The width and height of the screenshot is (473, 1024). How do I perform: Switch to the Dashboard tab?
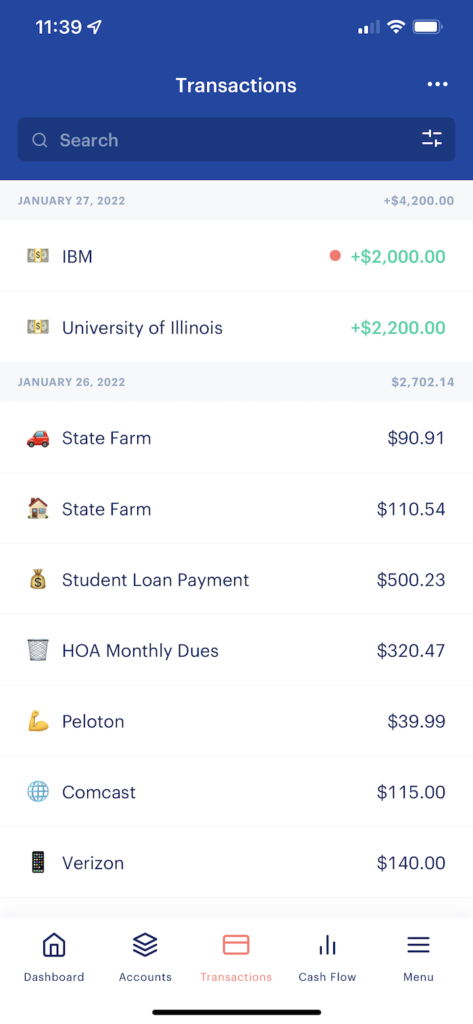tap(54, 957)
